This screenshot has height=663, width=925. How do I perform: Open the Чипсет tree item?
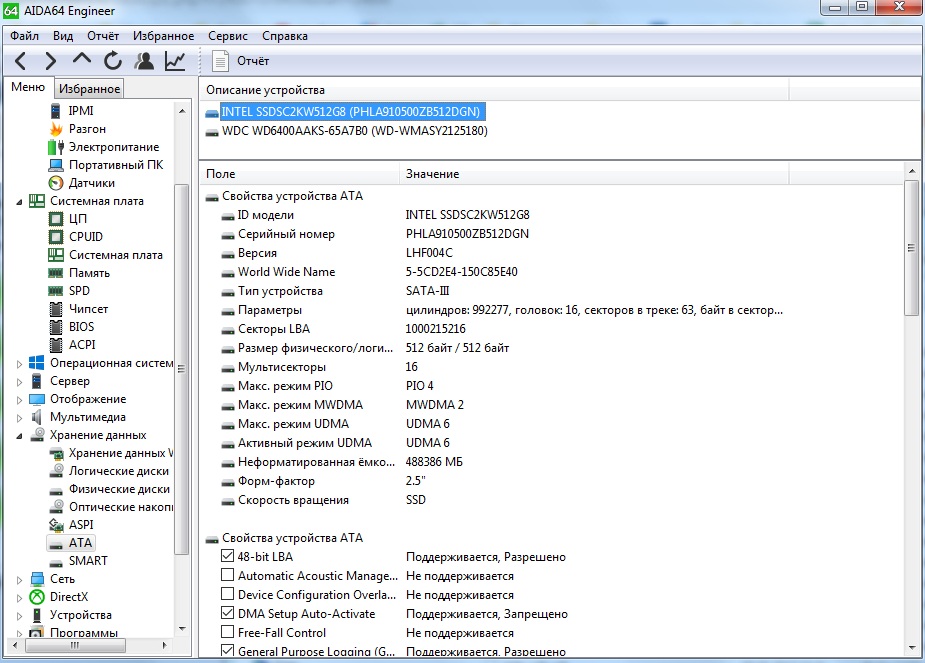click(x=88, y=308)
